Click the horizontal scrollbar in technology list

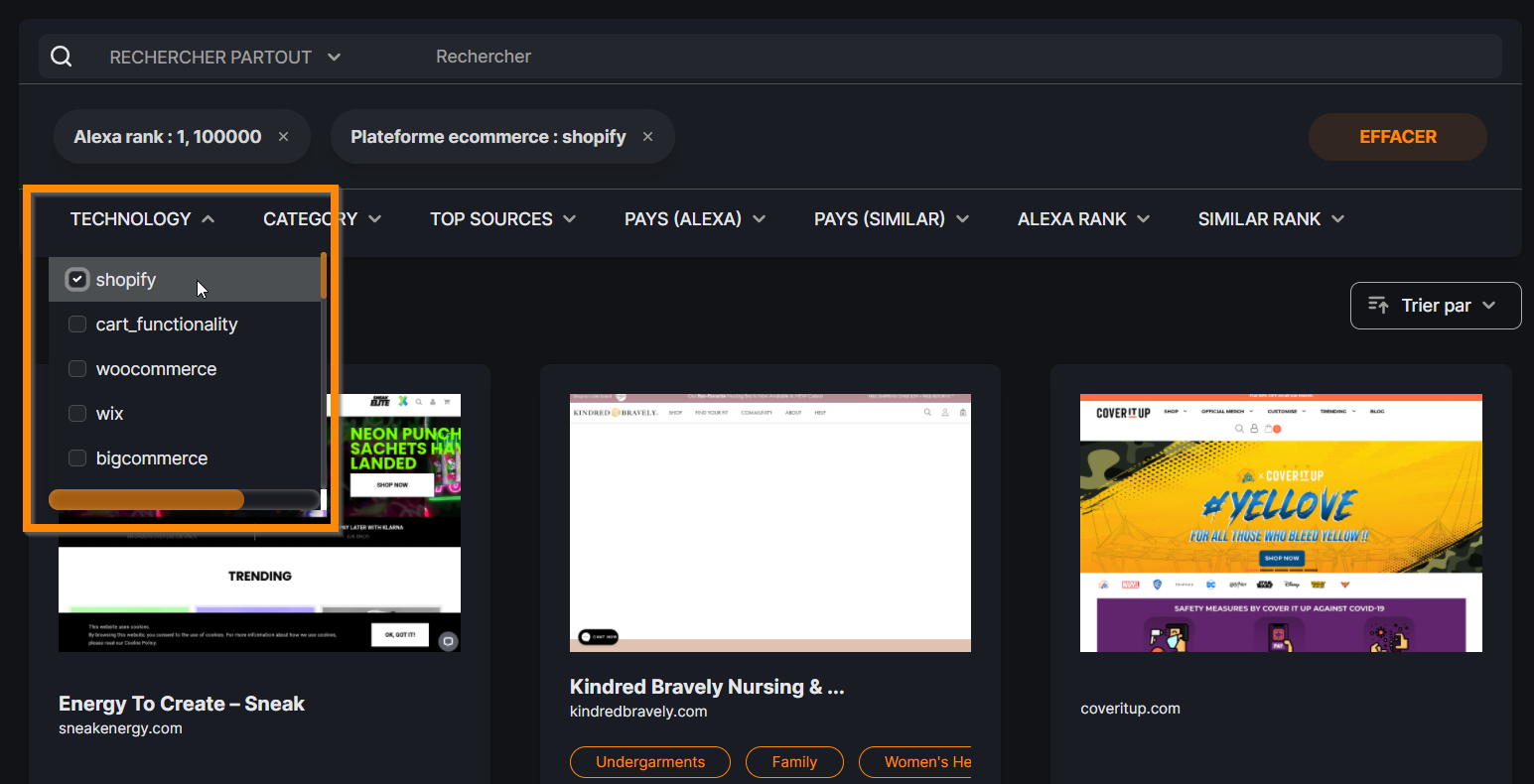[146, 499]
